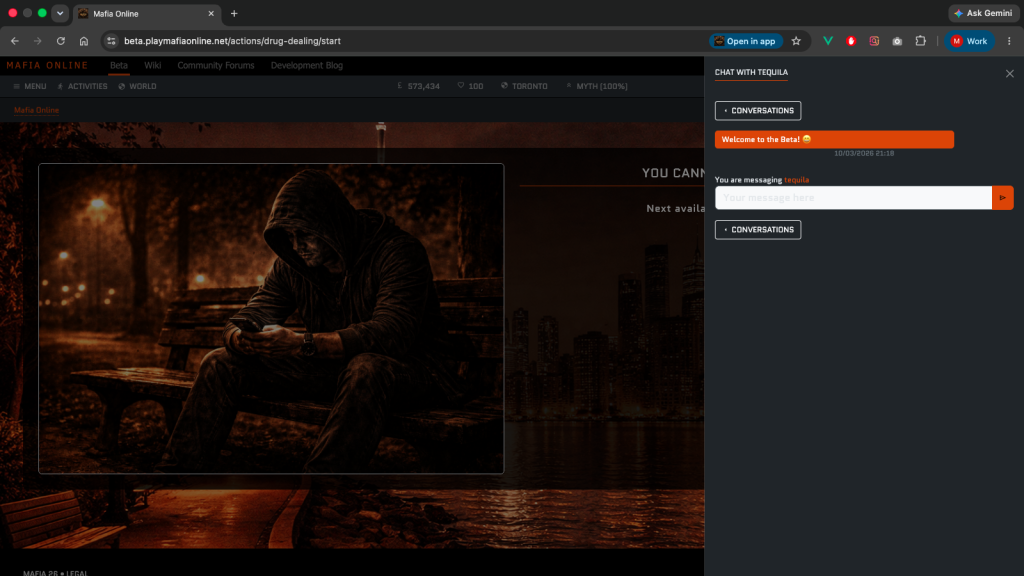Image resolution: width=1024 pixels, height=576 pixels.
Task: Click the LEGAL footer link
Action: point(76,573)
